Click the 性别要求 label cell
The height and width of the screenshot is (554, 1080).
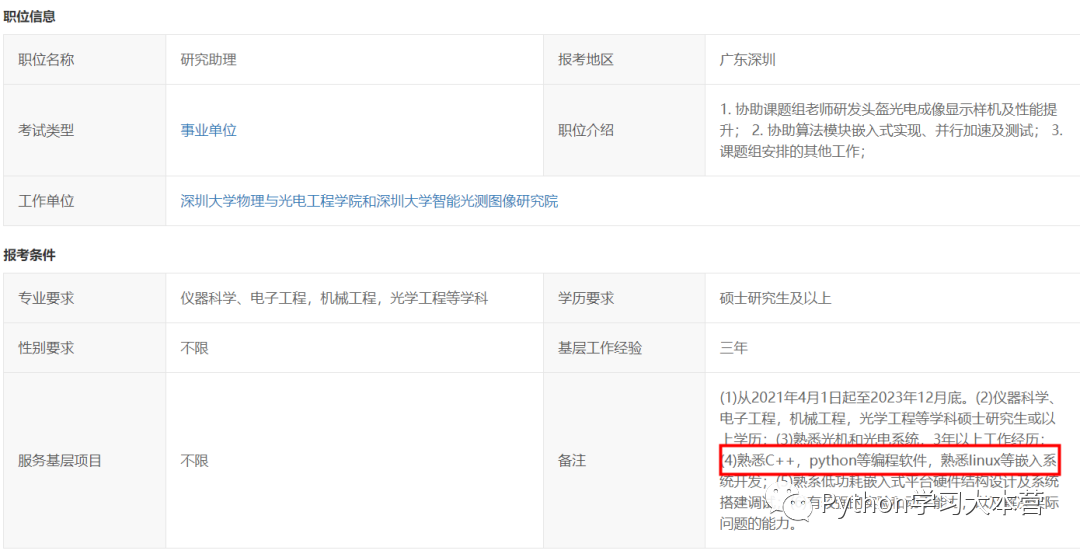[x=84, y=348]
